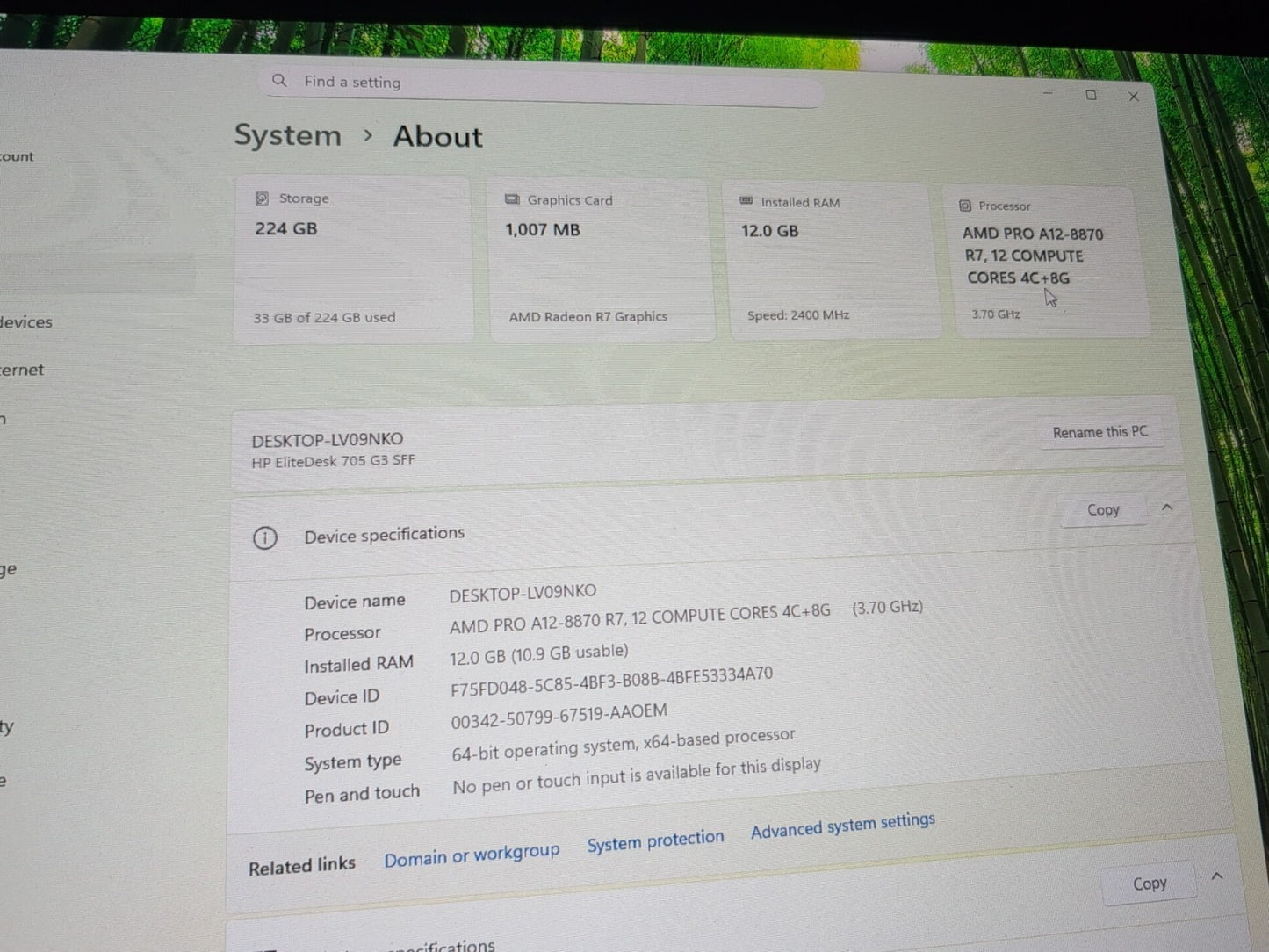Open Advanced system settings link
The width and height of the screenshot is (1269, 952).
[x=843, y=825]
